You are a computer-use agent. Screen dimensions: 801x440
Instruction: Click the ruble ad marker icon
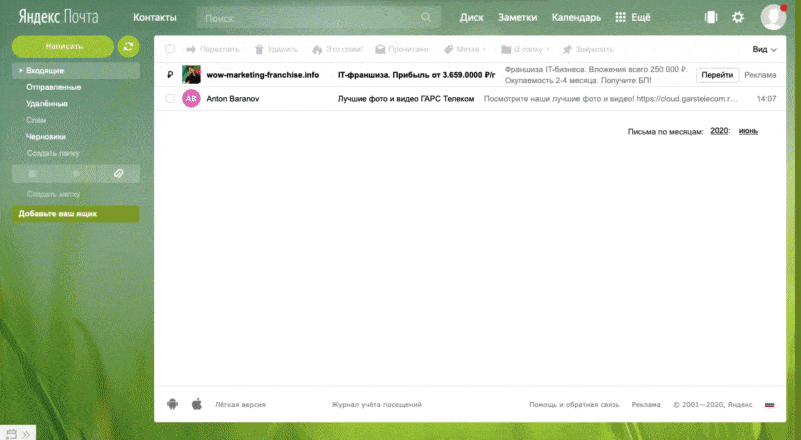(x=170, y=75)
